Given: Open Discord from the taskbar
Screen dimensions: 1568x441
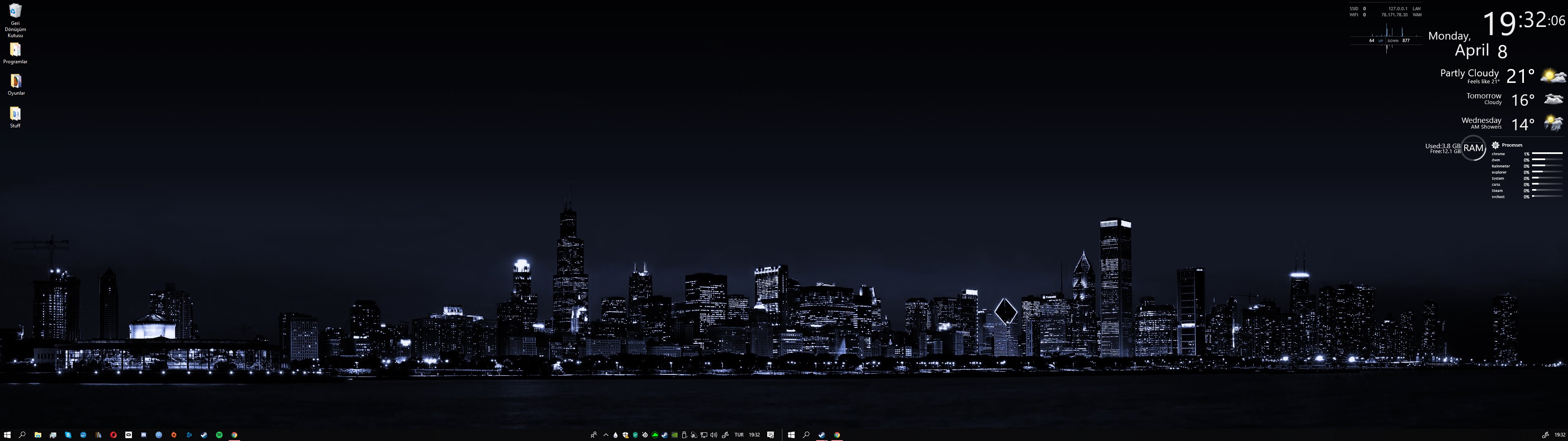Looking at the screenshot, I should pos(144,435).
